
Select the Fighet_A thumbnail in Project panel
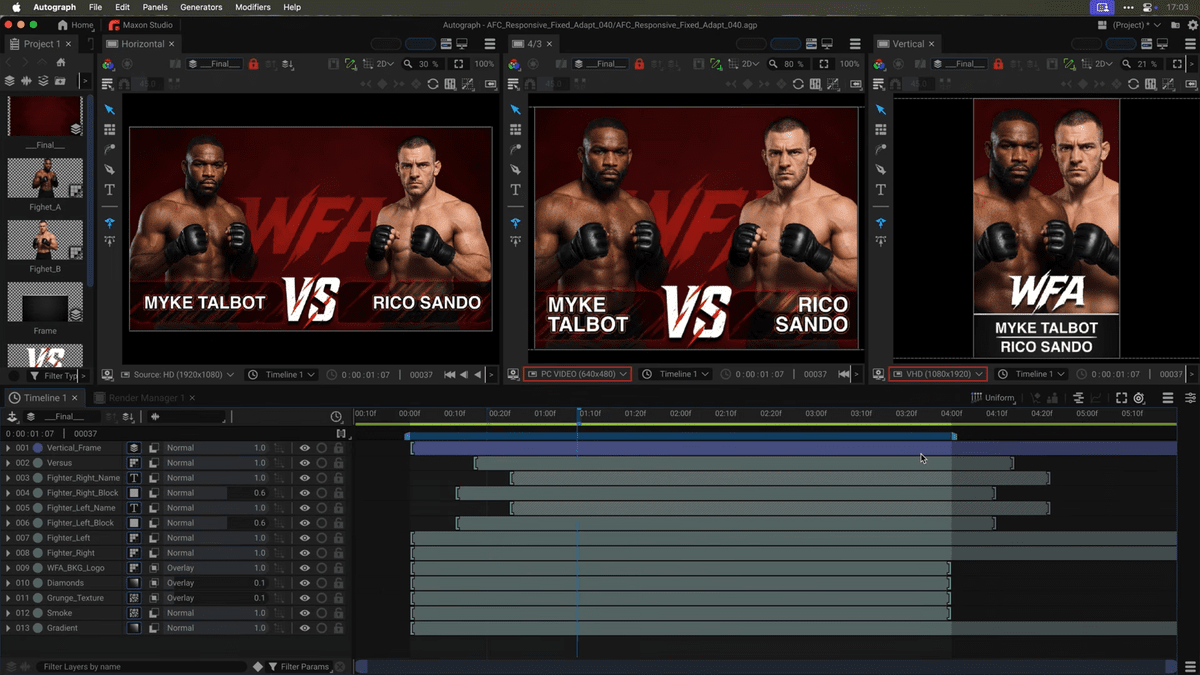point(45,180)
